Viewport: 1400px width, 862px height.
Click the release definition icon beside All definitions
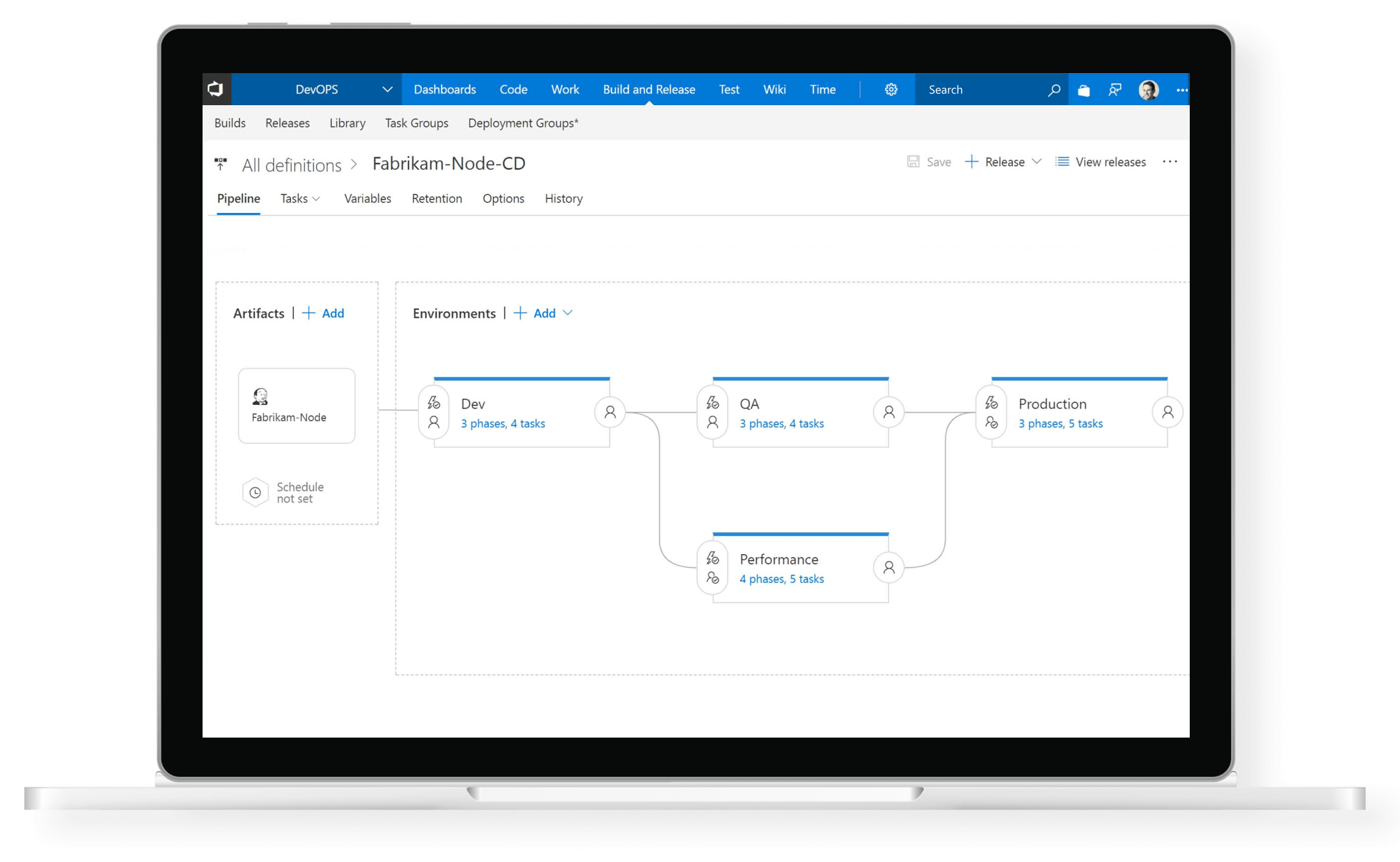tap(221, 164)
